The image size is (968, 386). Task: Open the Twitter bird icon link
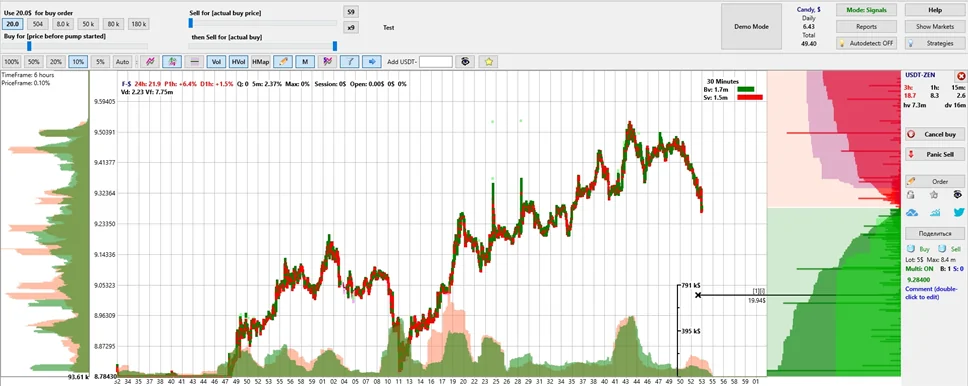(959, 212)
